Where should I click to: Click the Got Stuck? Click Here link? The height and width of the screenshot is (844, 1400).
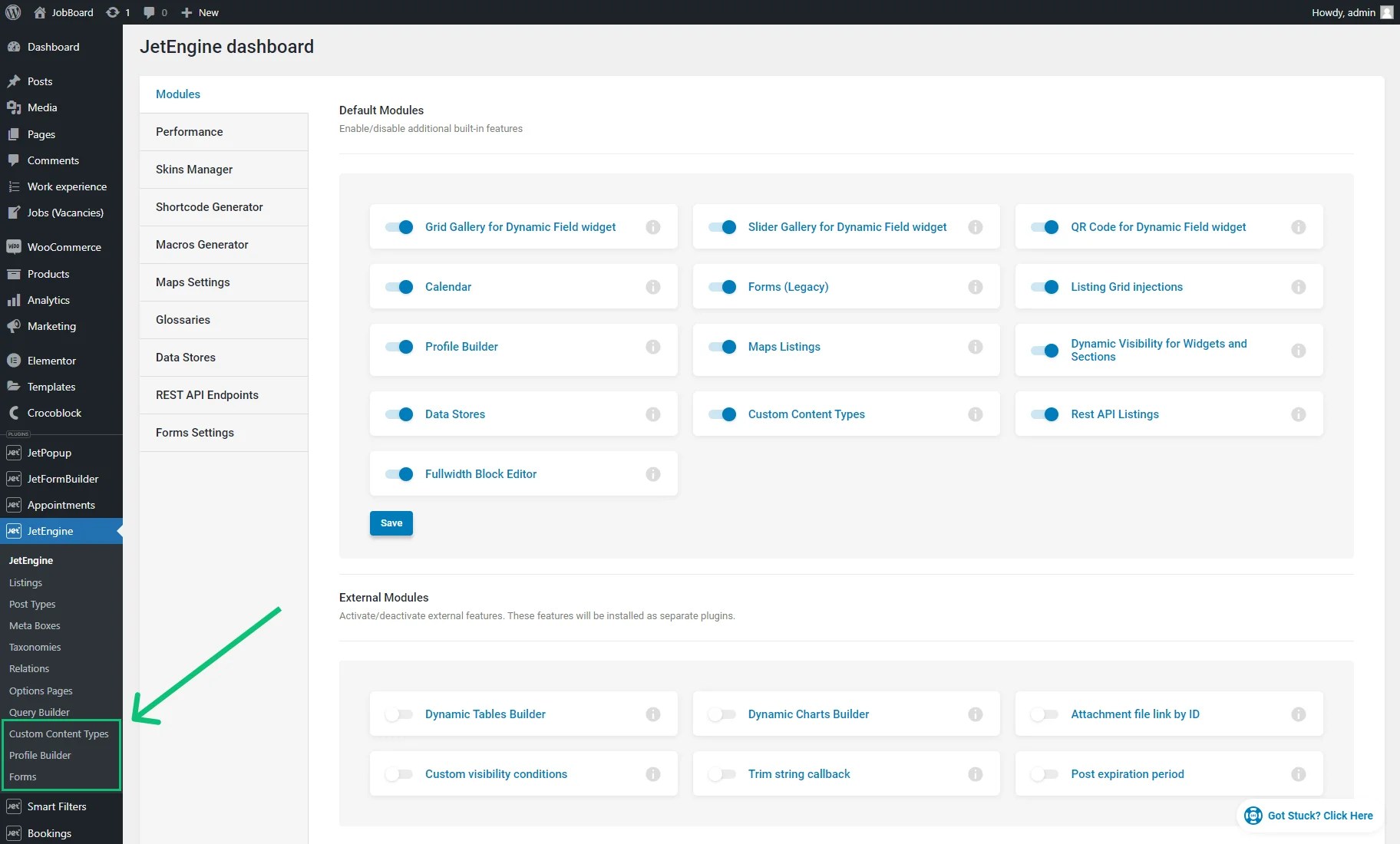click(x=1308, y=815)
